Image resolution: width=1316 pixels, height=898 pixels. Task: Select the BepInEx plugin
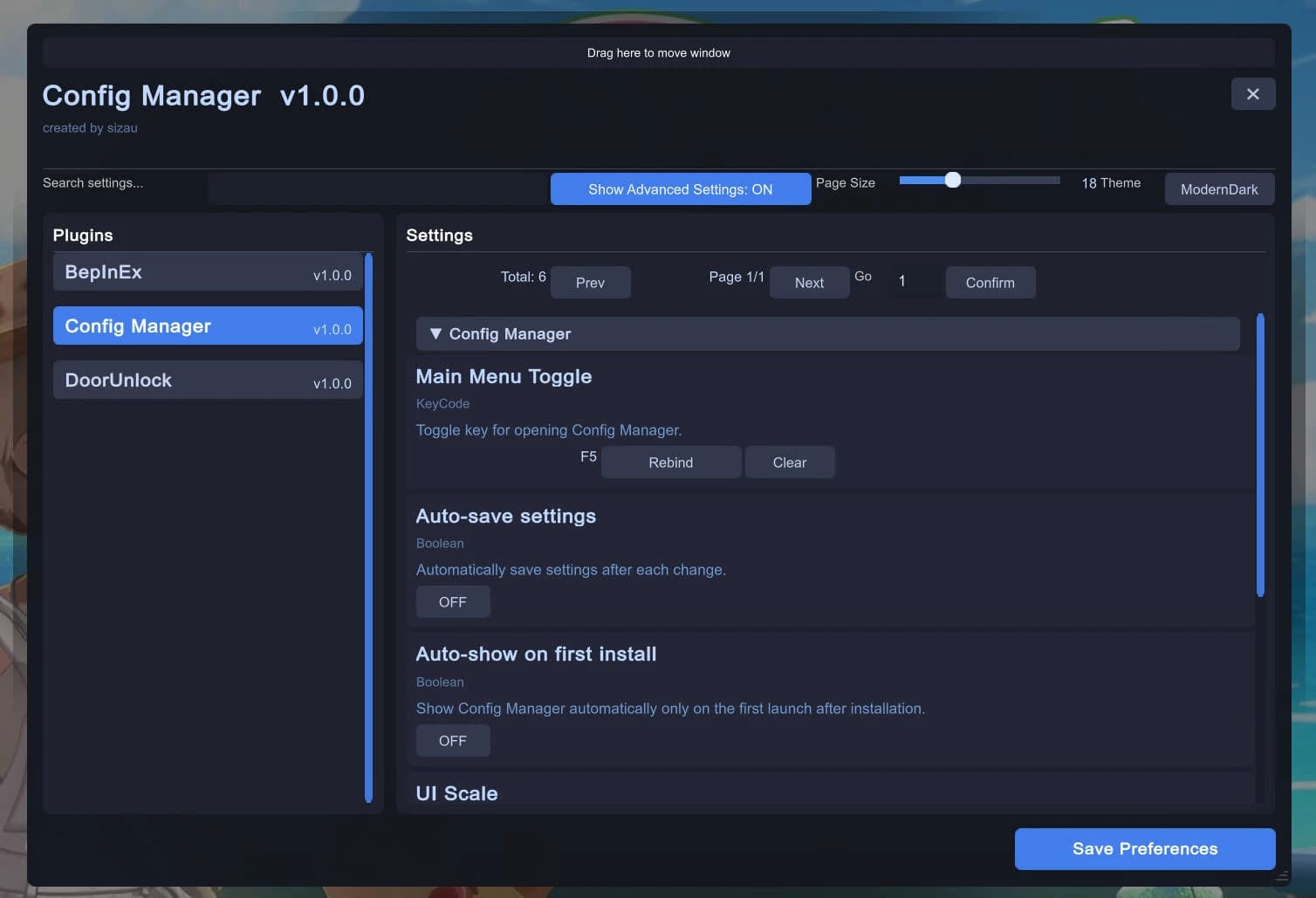pyautogui.click(x=208, y=272)
